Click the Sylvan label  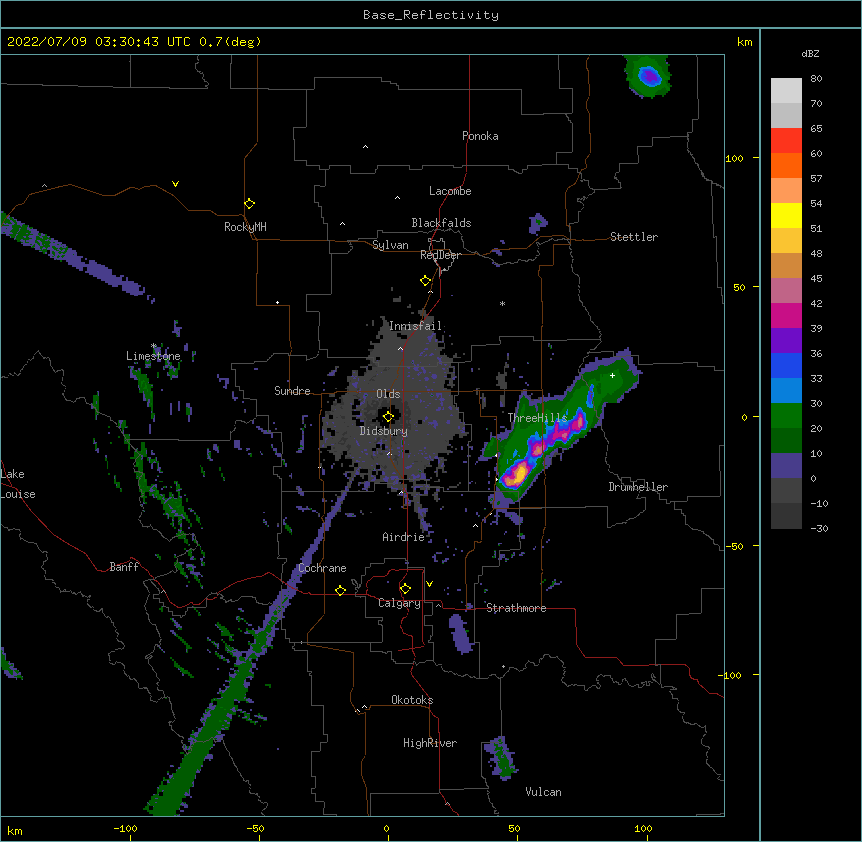[390, 245]
